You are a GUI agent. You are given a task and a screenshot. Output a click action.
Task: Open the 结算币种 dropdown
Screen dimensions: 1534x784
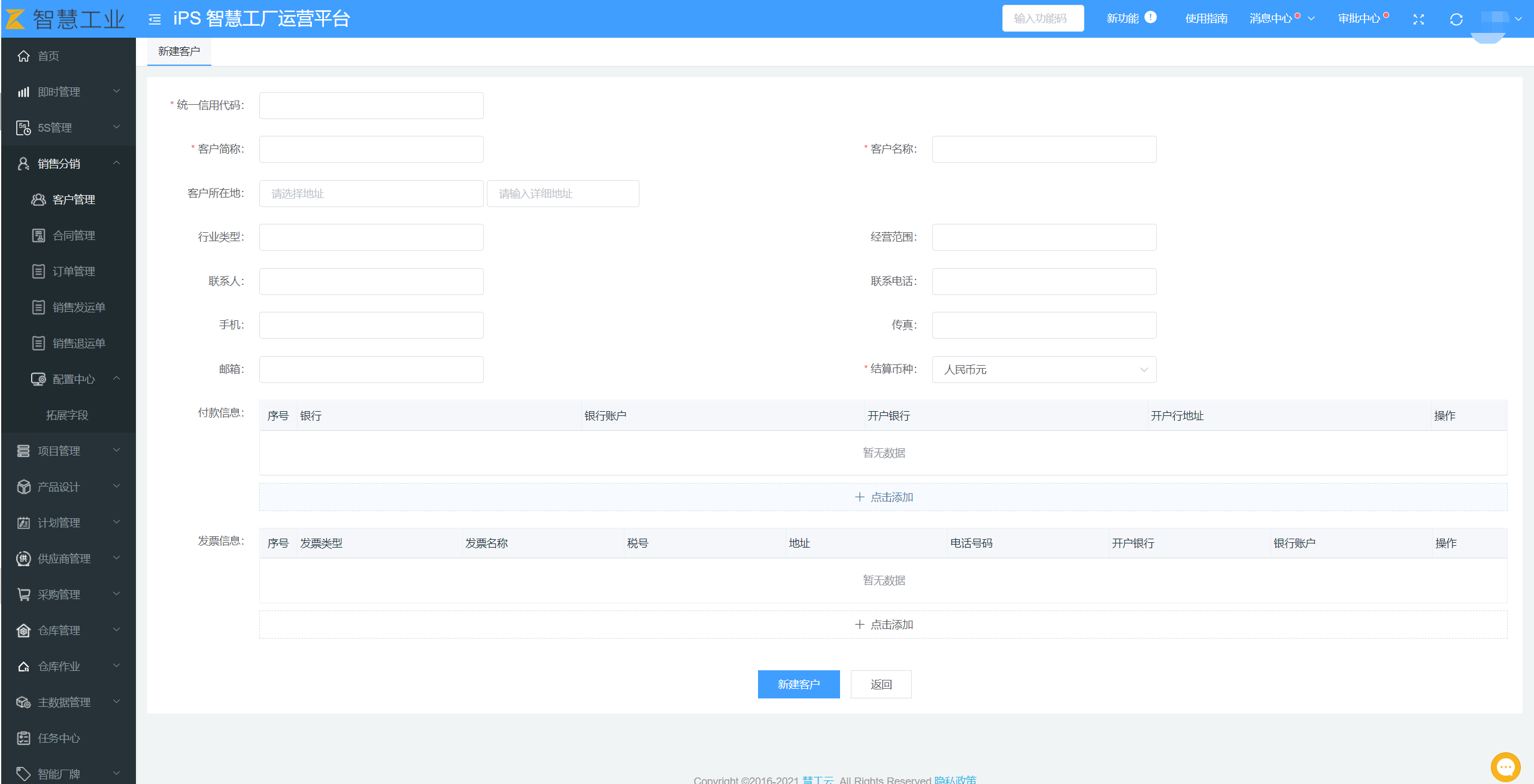(x=1044, y=369)
